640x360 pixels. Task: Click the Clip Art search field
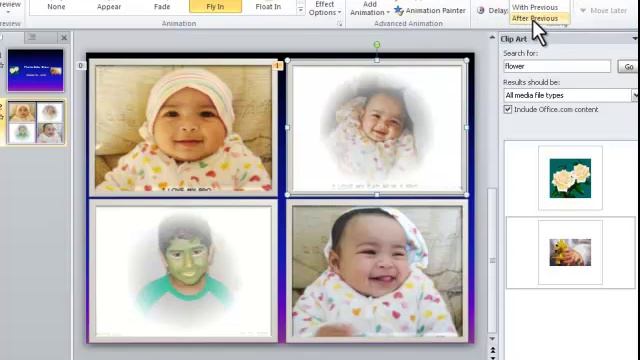557,66
